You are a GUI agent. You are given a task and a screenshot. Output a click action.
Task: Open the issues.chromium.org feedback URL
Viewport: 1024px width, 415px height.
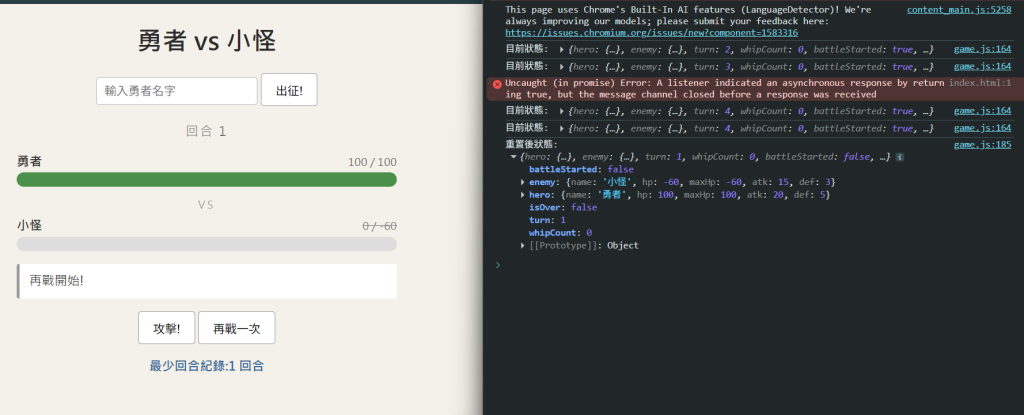[x=651, y=33]
